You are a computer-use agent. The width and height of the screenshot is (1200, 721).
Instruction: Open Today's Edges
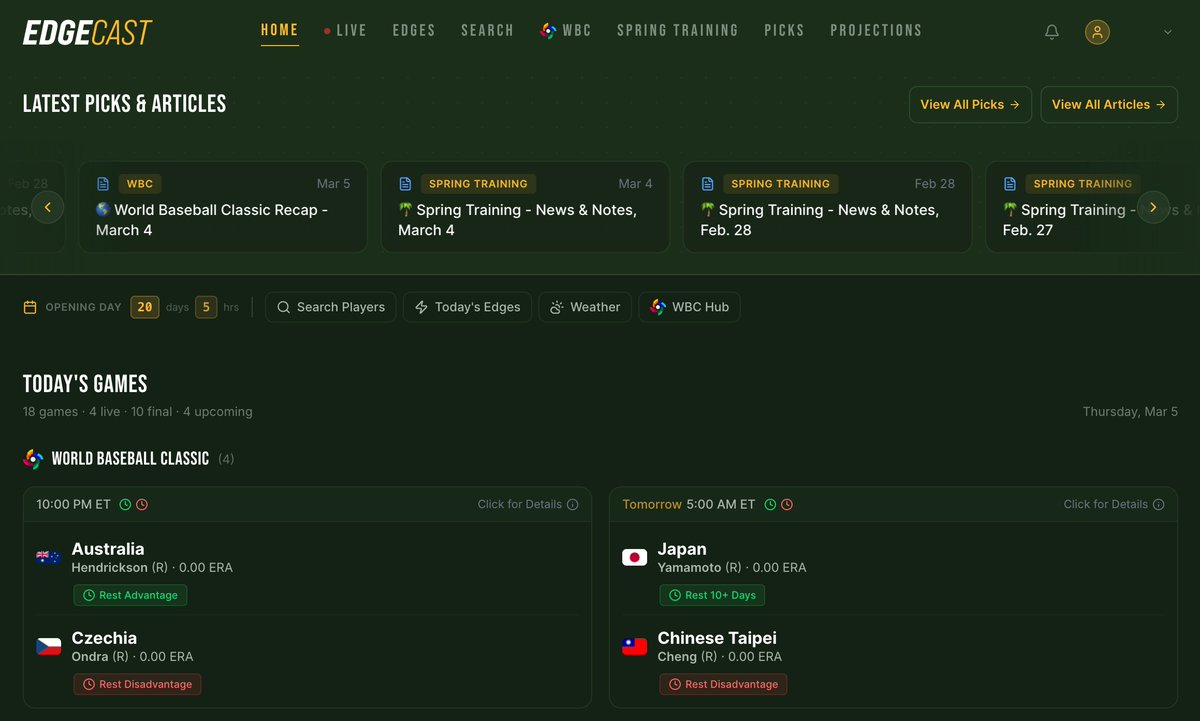click(467, 307)
